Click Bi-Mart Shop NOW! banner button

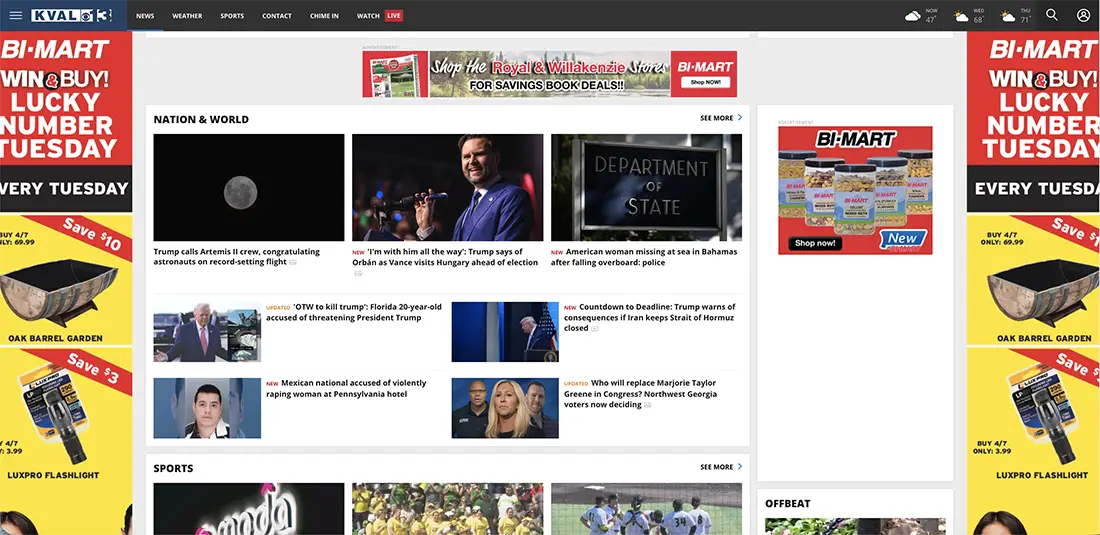(704, 82)
